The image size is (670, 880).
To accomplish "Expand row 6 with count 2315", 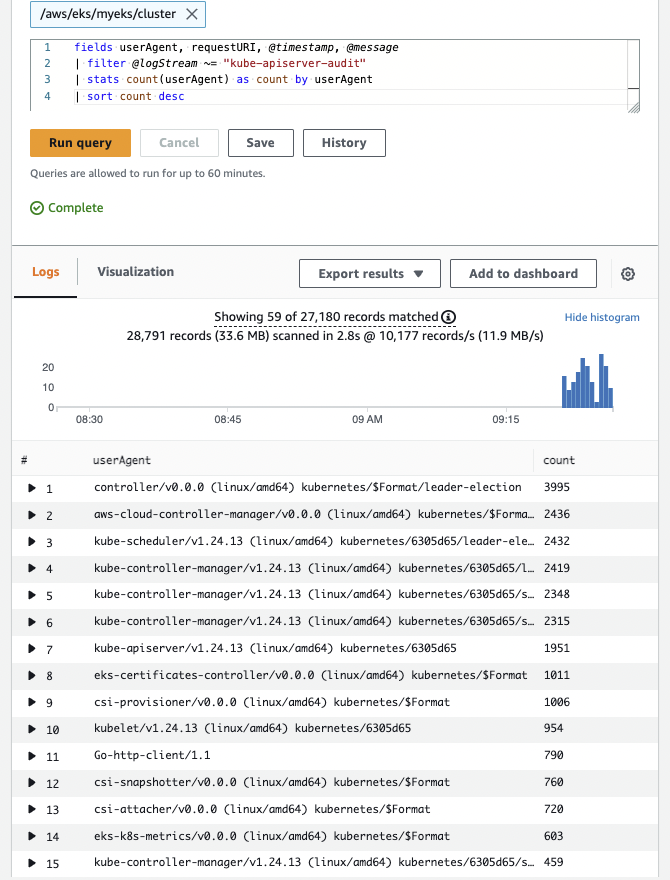I will (32, 622).
